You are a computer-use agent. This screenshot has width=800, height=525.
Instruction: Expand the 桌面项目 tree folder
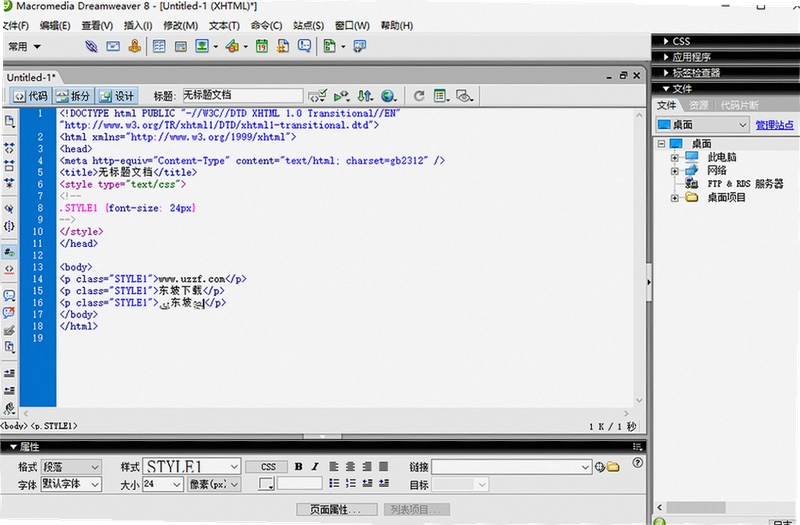674,198
